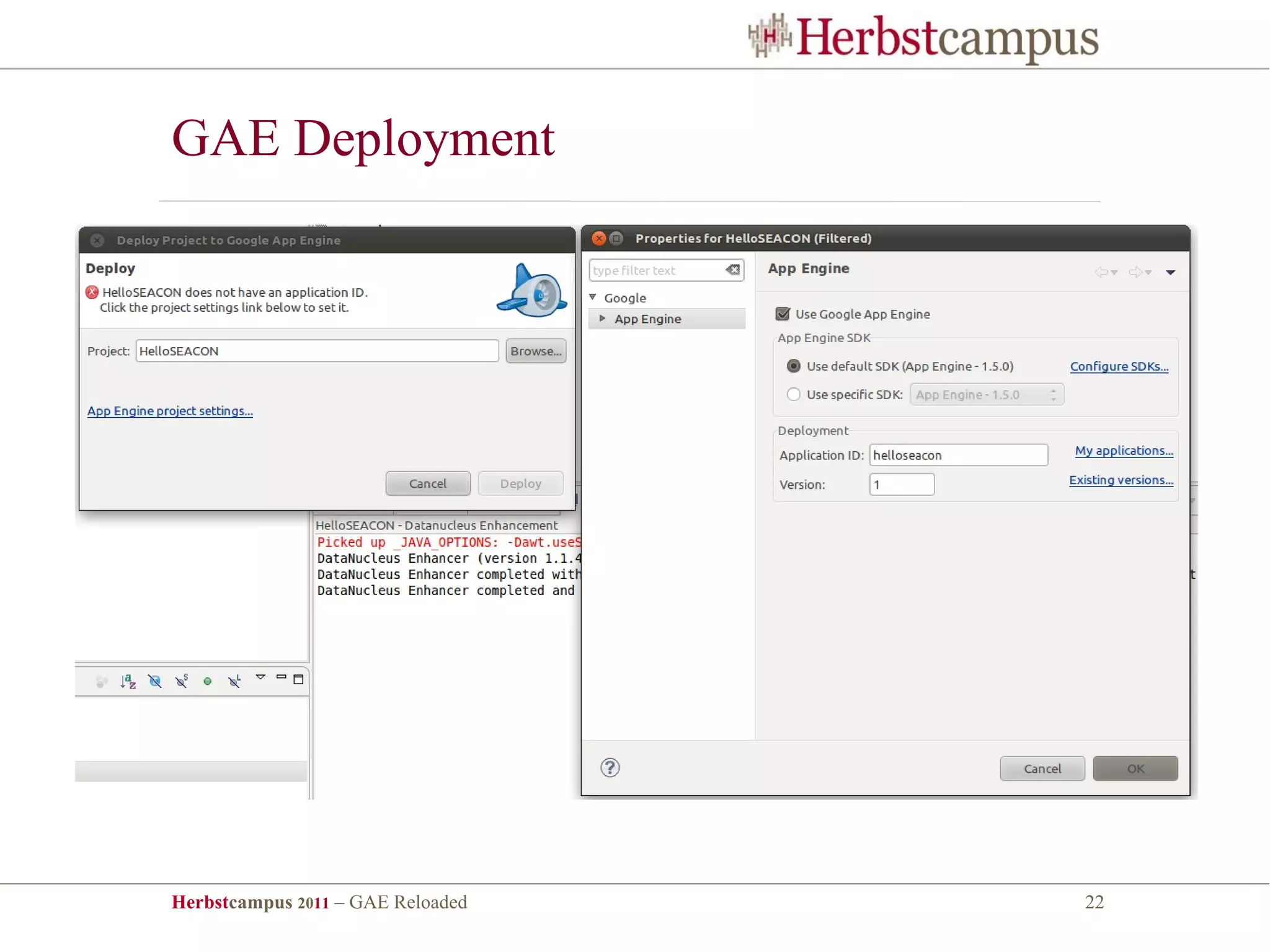Screen dimensions: 1270x952
Task: Minimize the Outline view panel
Action: point(282,677)
